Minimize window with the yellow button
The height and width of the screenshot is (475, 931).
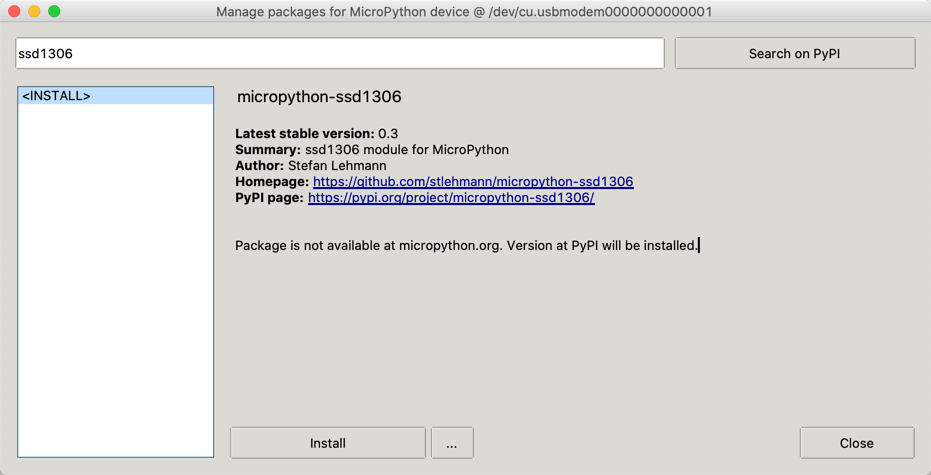pos(34,11)
